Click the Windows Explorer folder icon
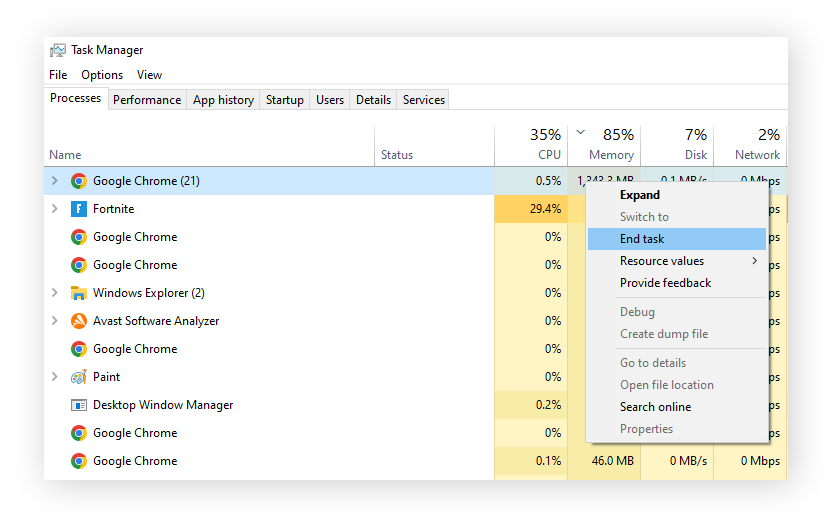 79,293
